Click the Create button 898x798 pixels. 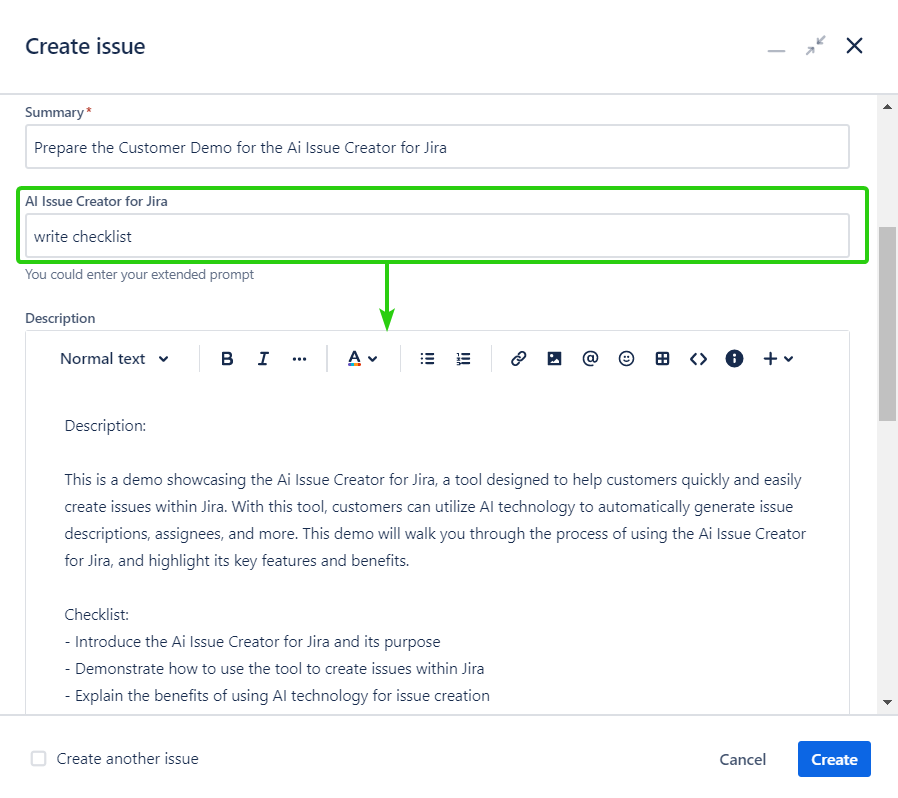[834, 759]
